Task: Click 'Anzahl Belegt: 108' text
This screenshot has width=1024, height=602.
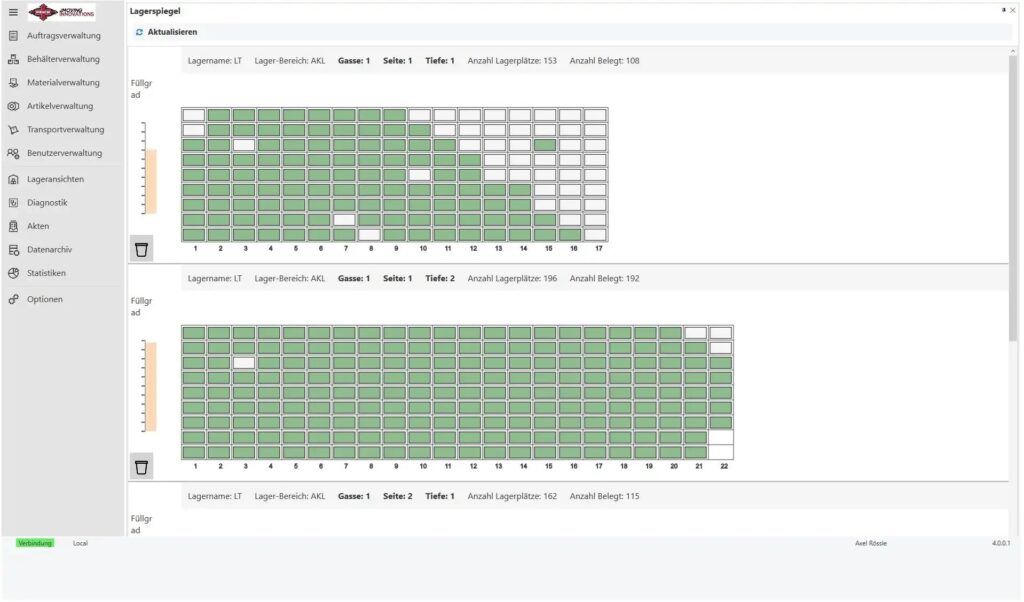Action: 604,61
